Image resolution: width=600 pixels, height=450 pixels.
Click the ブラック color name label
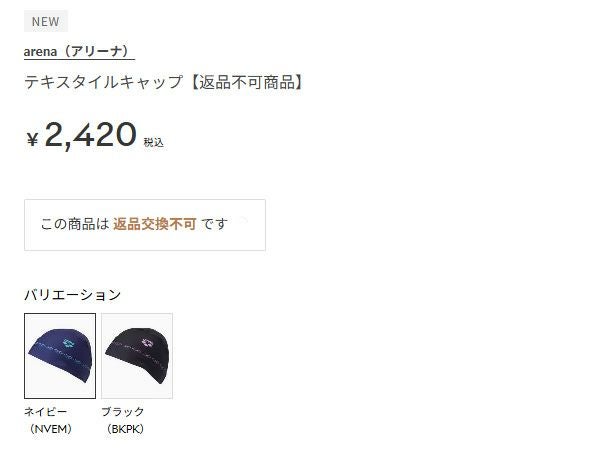(122, 412)
